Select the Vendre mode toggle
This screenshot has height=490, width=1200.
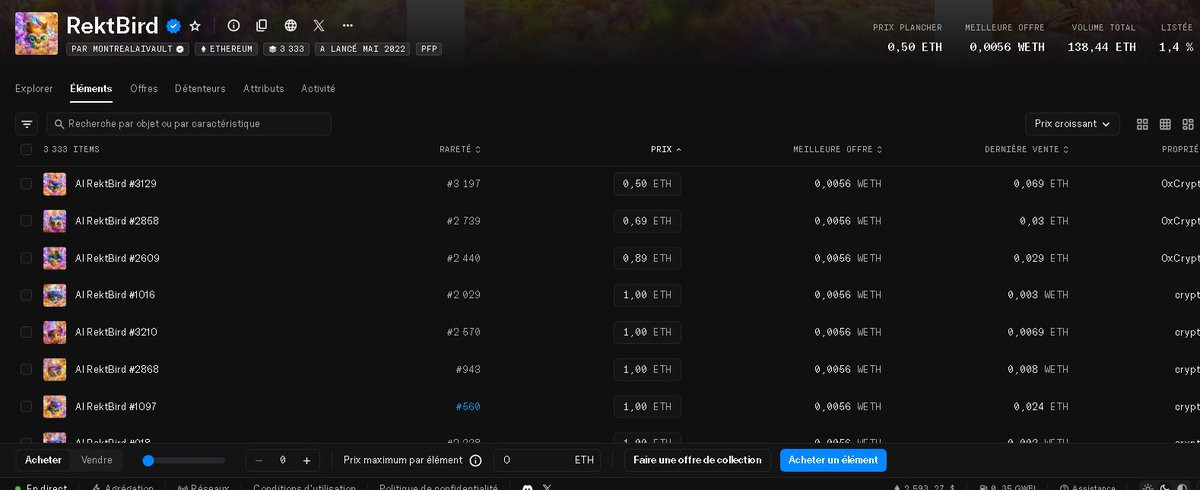click(97, 460)
